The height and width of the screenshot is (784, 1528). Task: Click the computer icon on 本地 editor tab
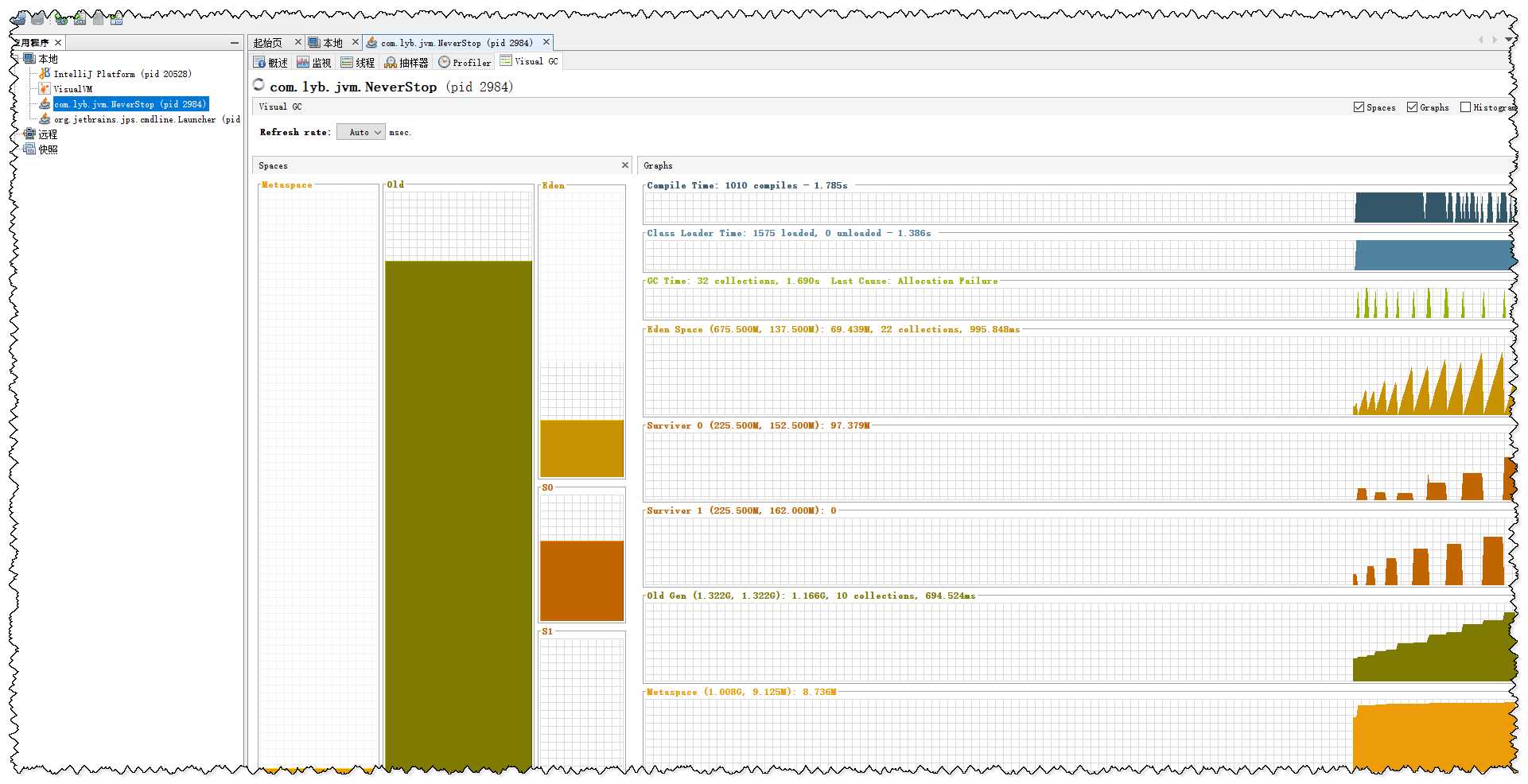pos(314,42)
